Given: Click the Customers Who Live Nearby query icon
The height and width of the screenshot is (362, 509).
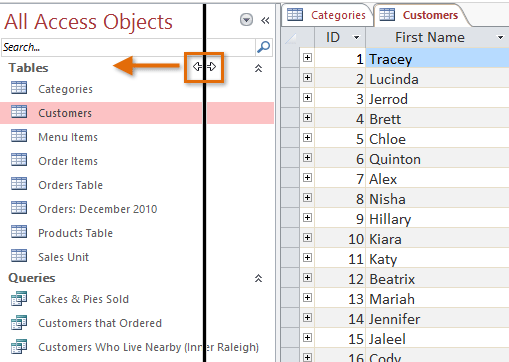Looking at the screenshot, I should [19, 347].
